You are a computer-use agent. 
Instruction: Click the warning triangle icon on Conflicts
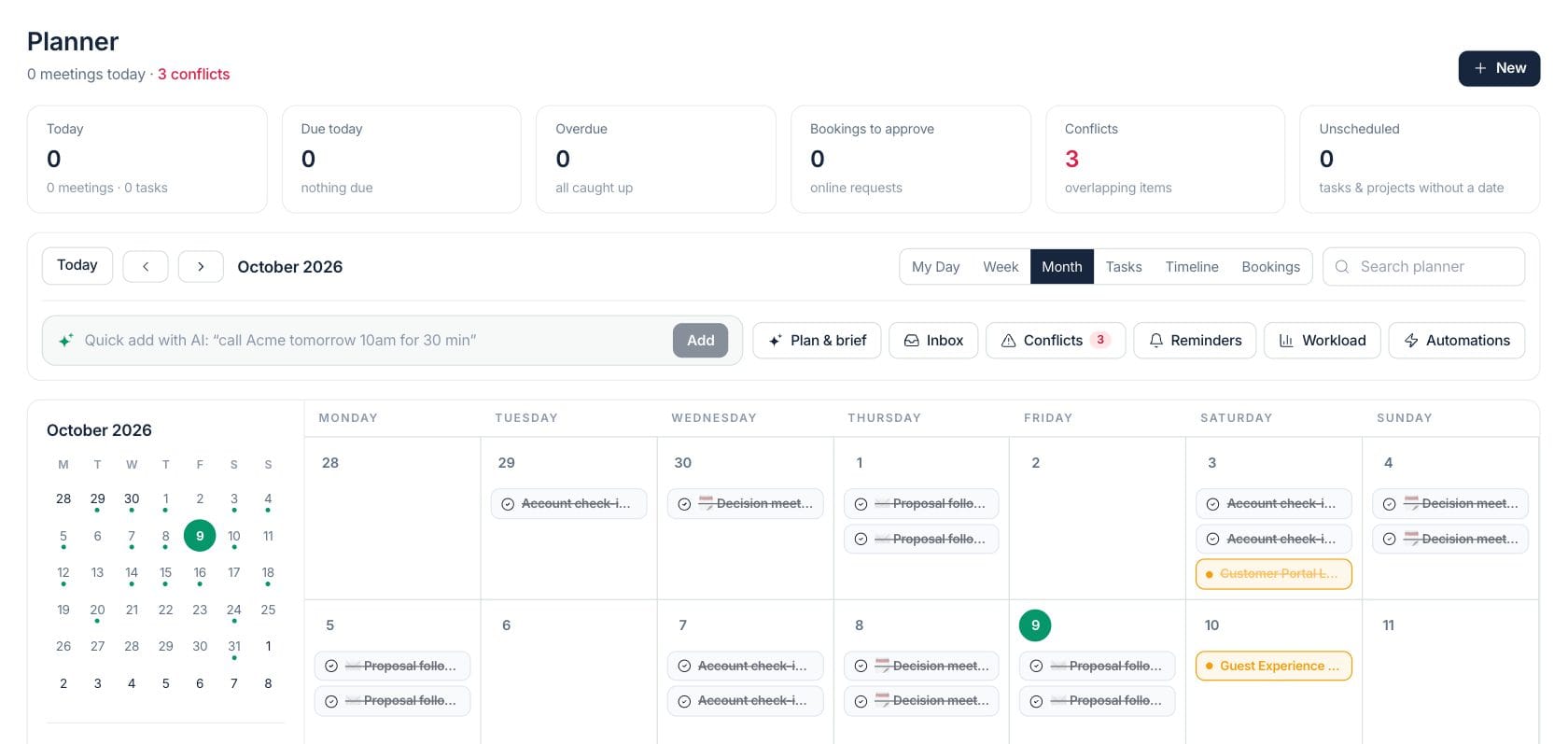click(1008, 341)
